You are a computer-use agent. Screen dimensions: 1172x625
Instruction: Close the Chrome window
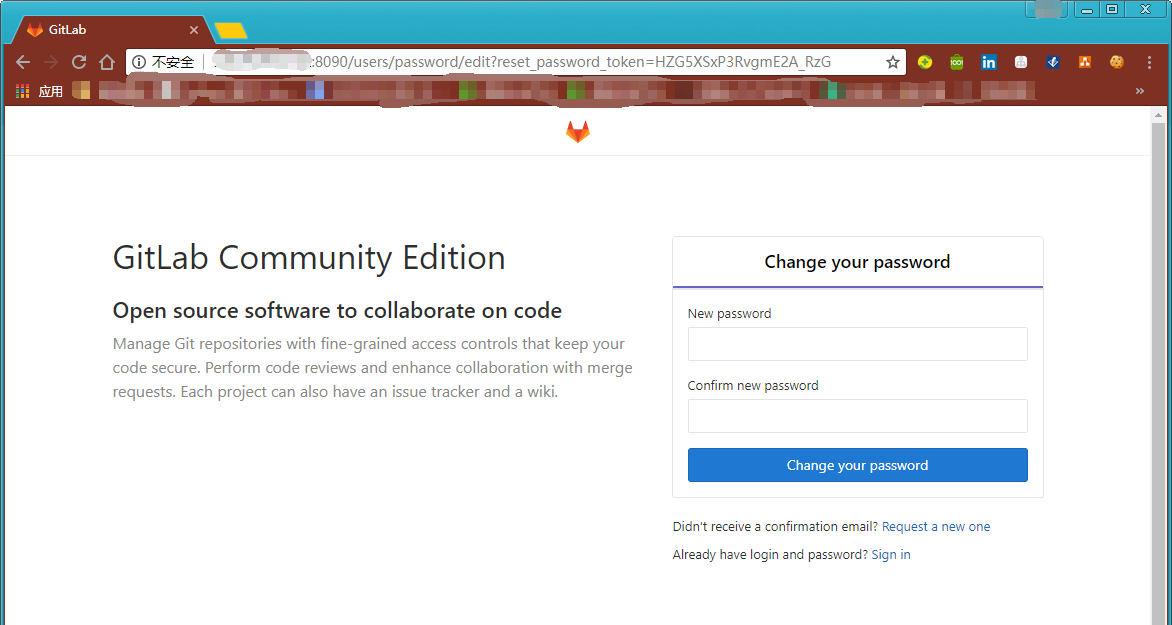1146,10
